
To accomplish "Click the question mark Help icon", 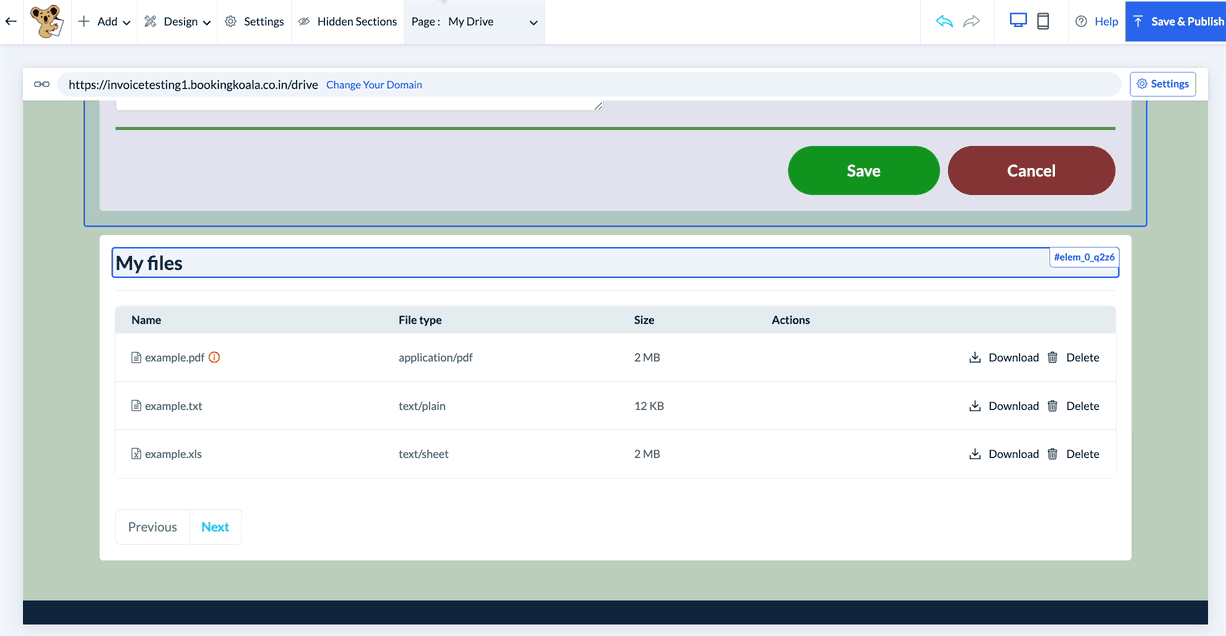I will (x=1081, y=21).
